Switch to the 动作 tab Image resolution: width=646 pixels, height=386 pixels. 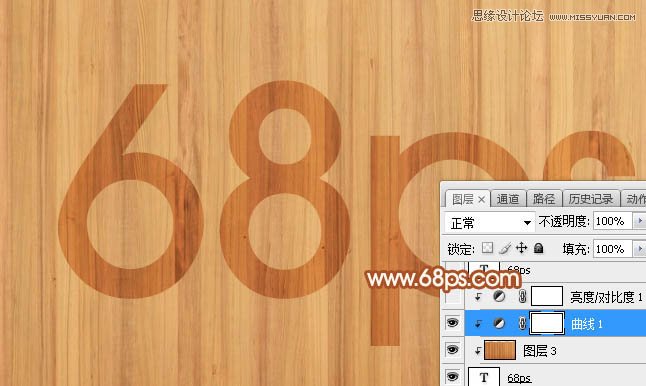(635, 199)
